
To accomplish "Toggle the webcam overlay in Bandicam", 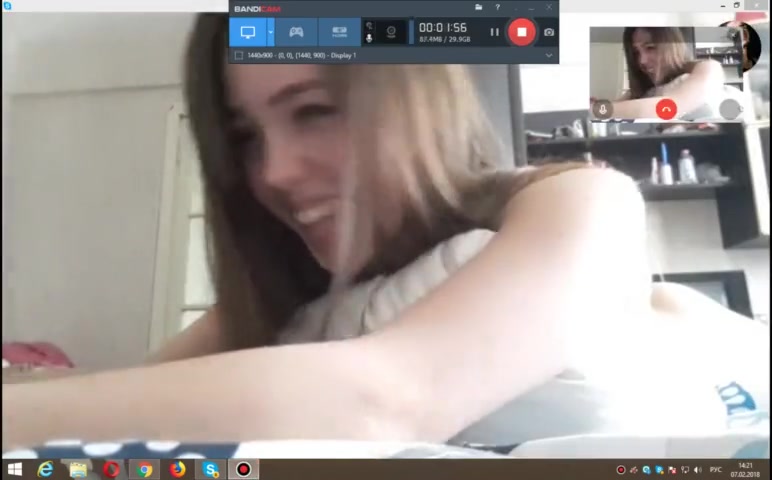I will coord(390,32).
